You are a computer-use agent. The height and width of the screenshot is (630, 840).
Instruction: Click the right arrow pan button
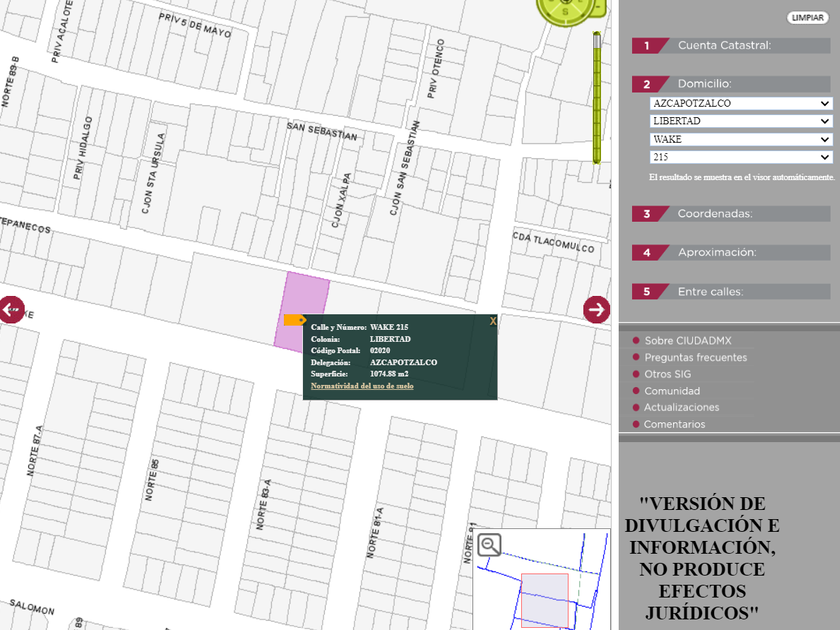[x=597, y=310]
